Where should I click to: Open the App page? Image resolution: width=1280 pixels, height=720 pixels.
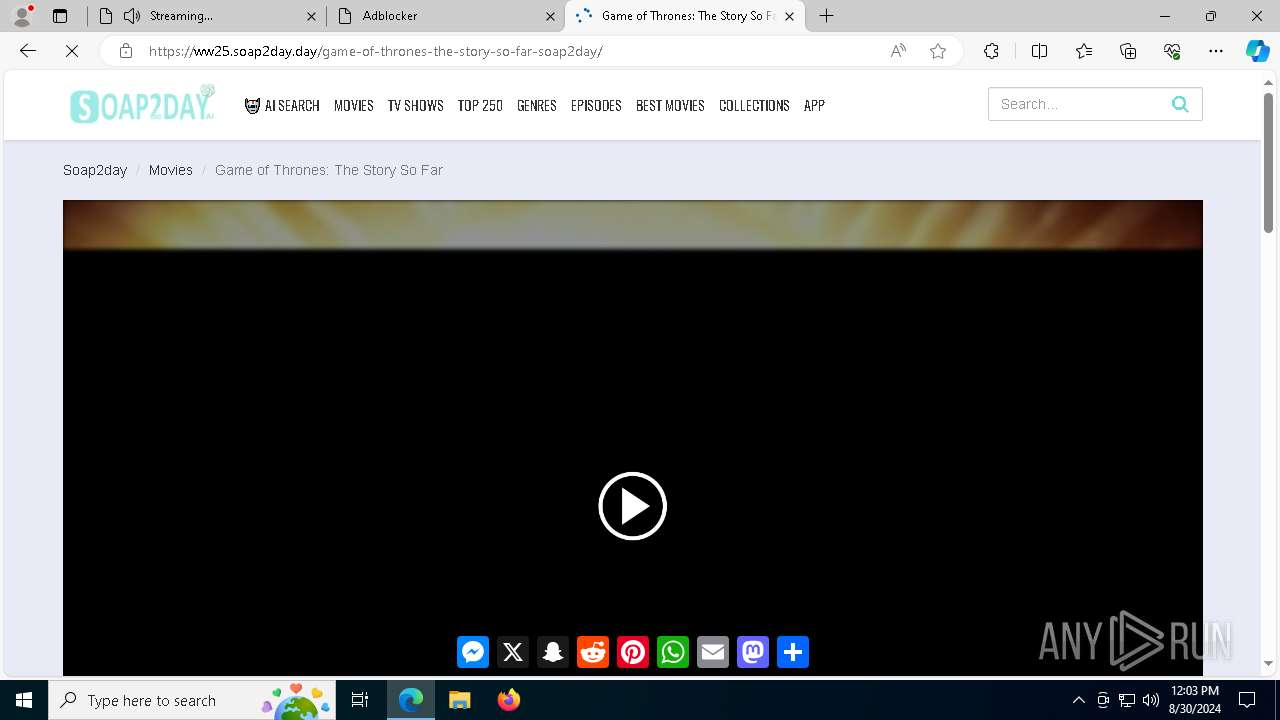814,105
